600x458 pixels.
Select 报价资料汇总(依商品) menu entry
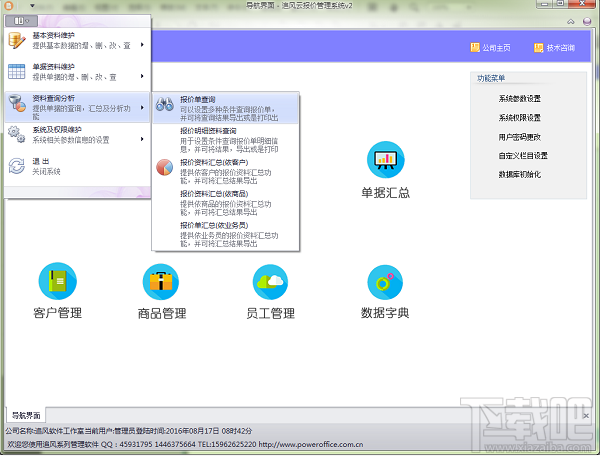(226, 203)
